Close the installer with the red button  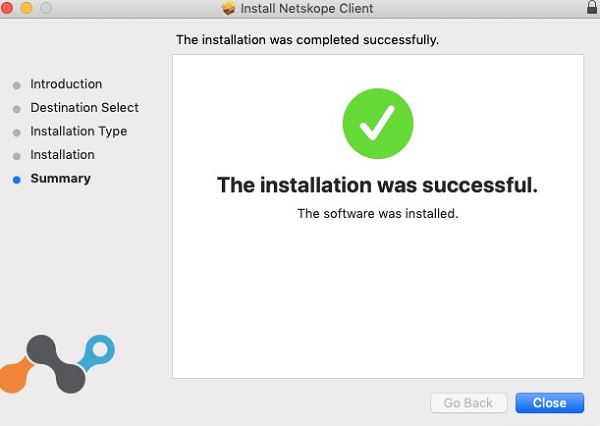[9, 9]
